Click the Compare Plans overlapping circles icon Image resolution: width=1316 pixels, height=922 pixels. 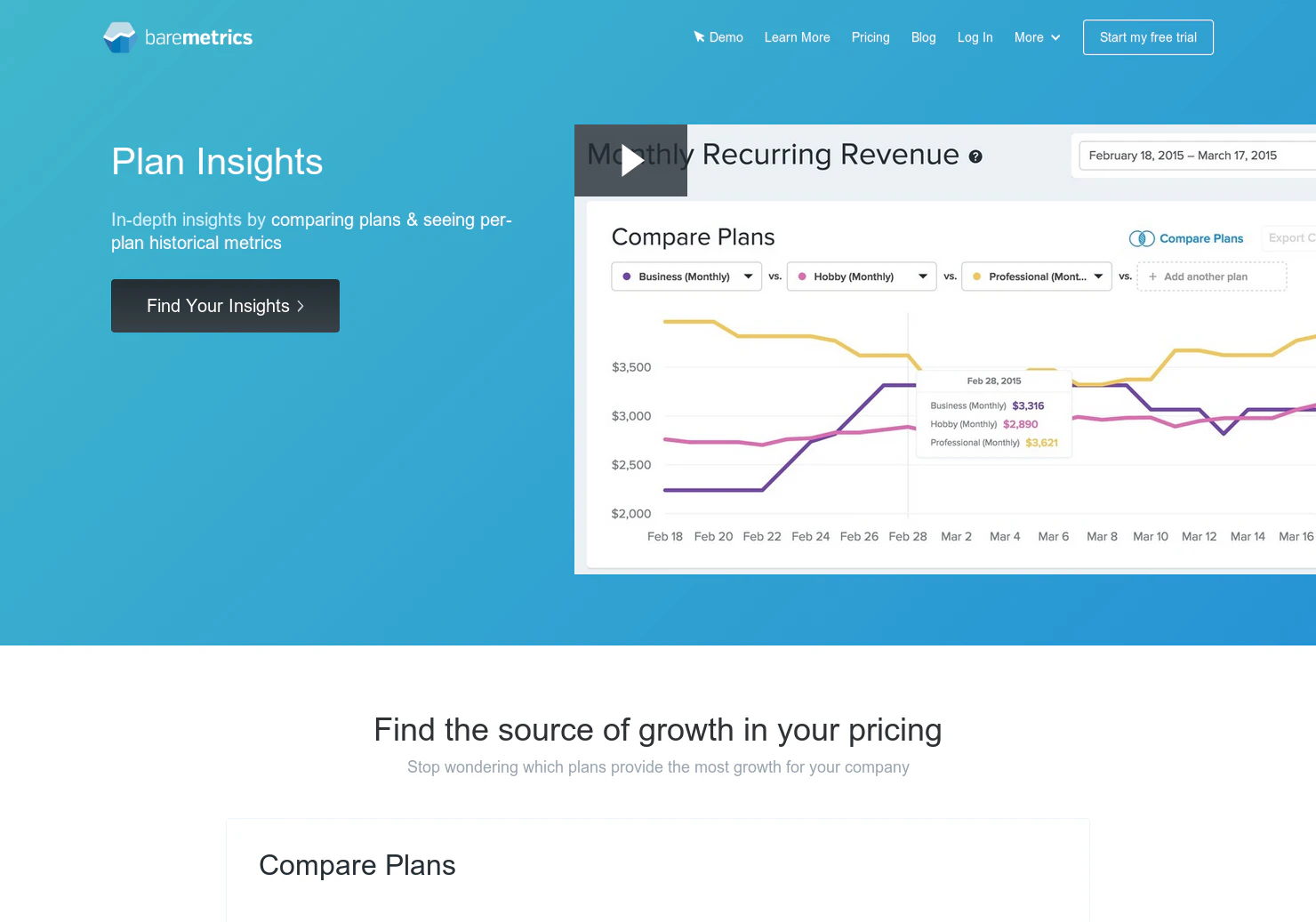coord(1142,238)
